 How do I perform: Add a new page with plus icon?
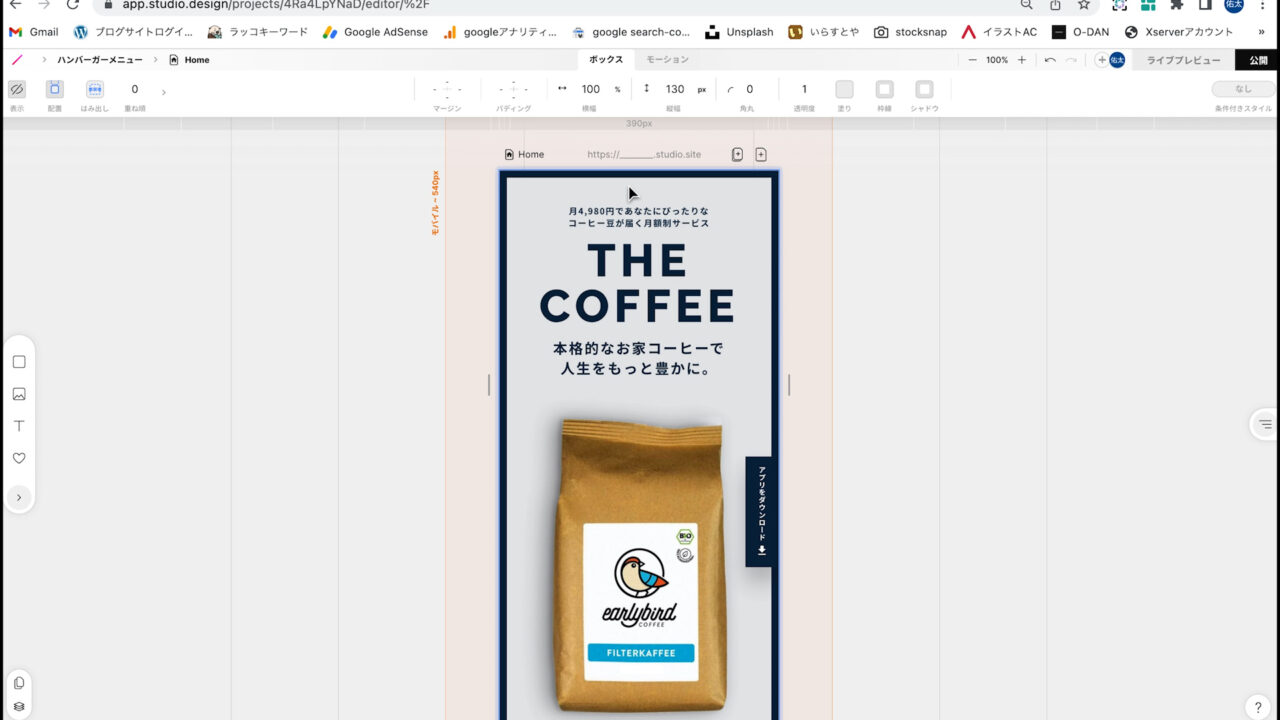tap(761, 154)
